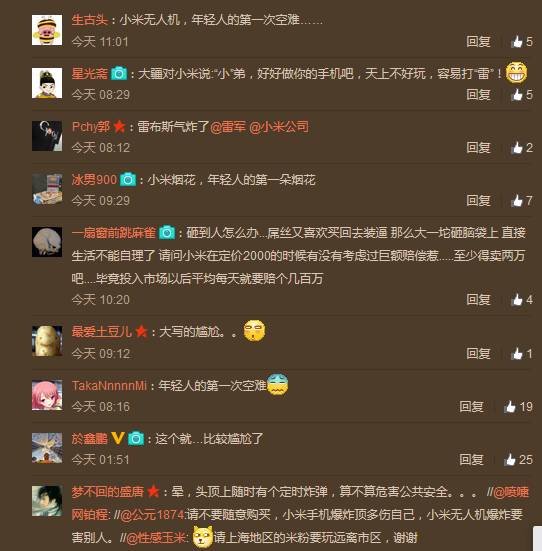
Task: Thumbs-up 冰男900's fireworks comment
Action: (522, 201)
